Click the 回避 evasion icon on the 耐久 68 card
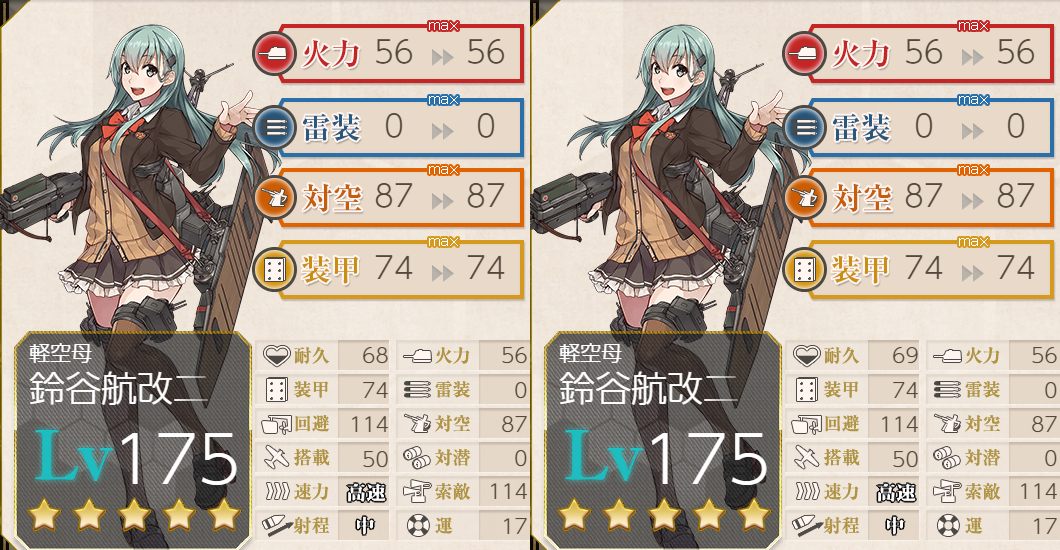The height and width of the screenshot is (550, 1060). point(276,424)
